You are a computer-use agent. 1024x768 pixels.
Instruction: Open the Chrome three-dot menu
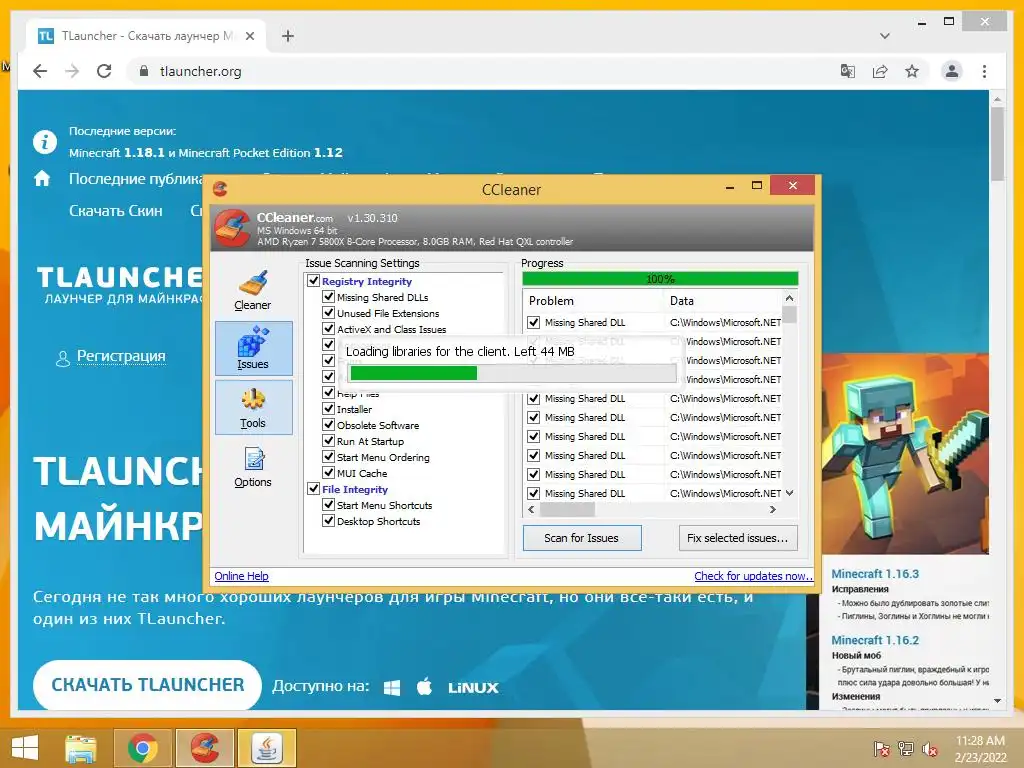pos(984,71)
